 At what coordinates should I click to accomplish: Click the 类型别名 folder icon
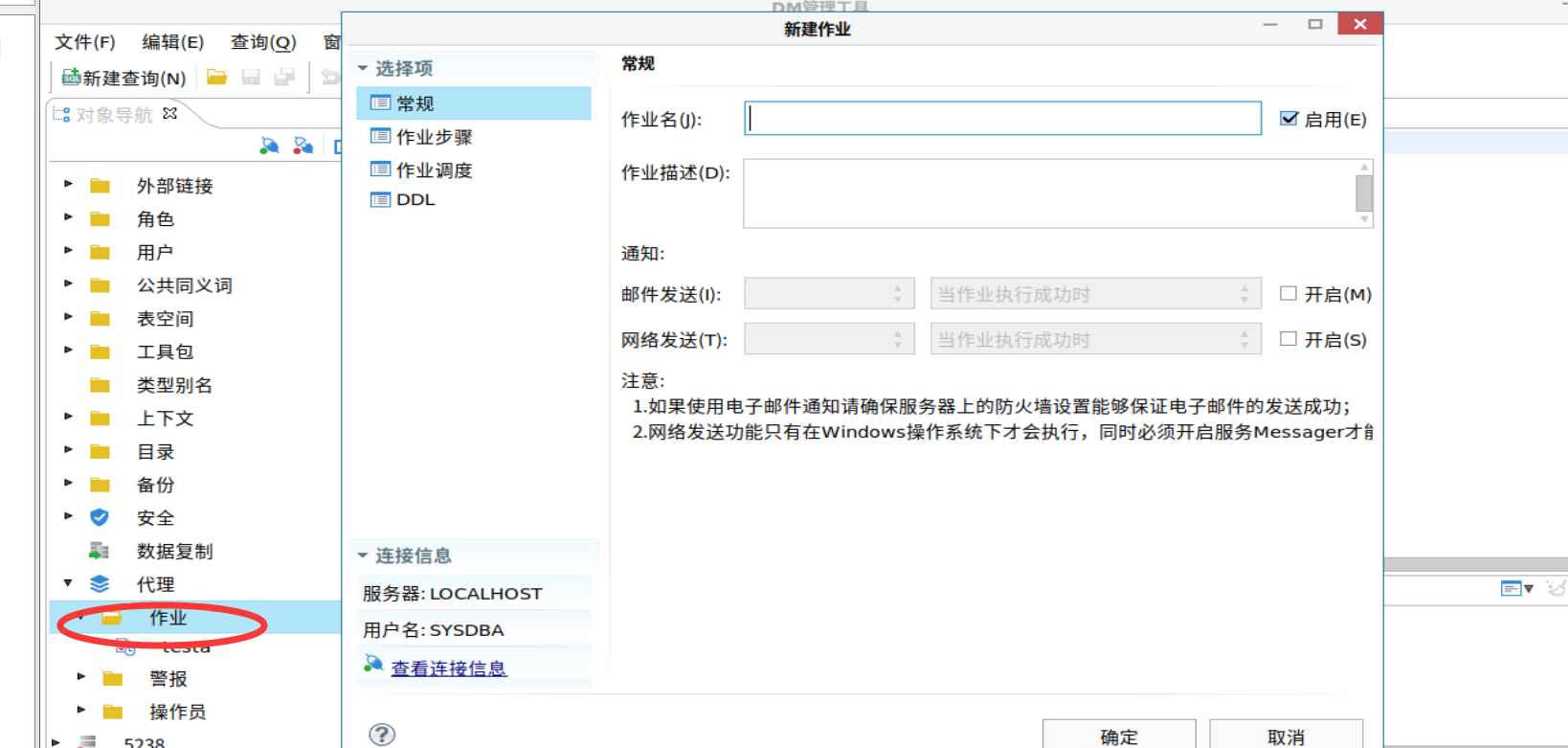[100, 385]
